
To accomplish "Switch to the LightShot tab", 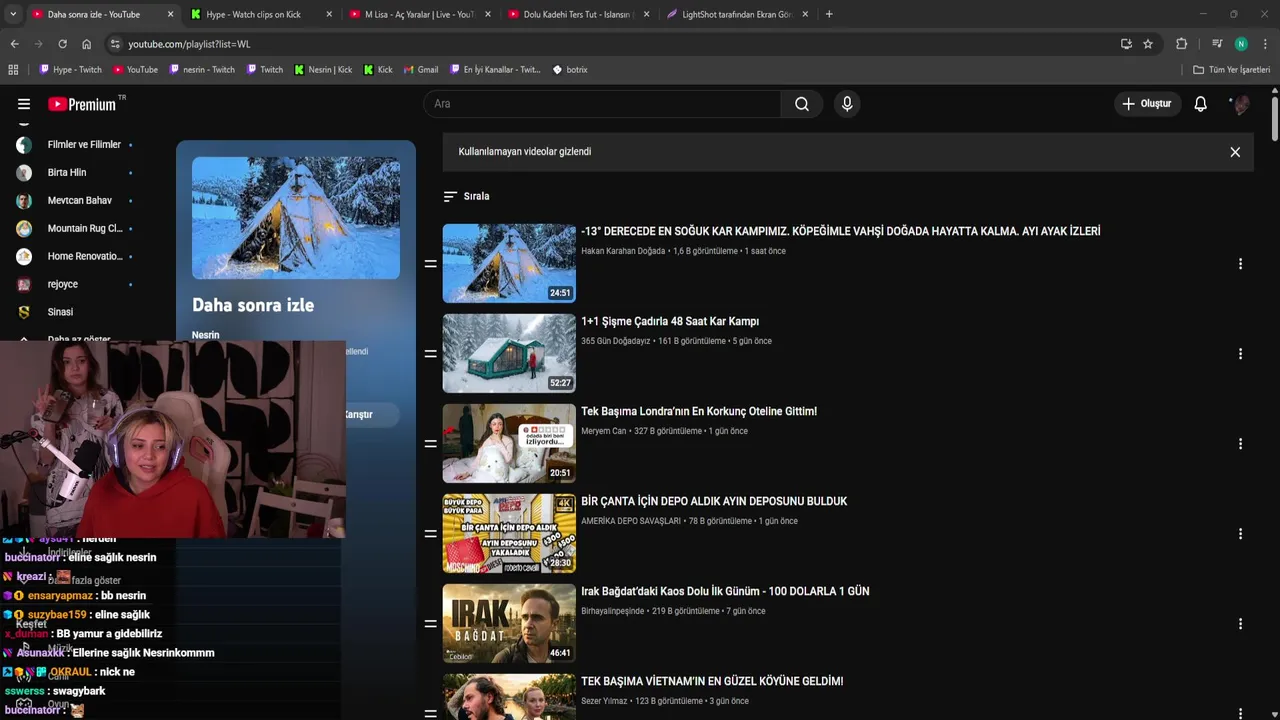I will [735, 14].
